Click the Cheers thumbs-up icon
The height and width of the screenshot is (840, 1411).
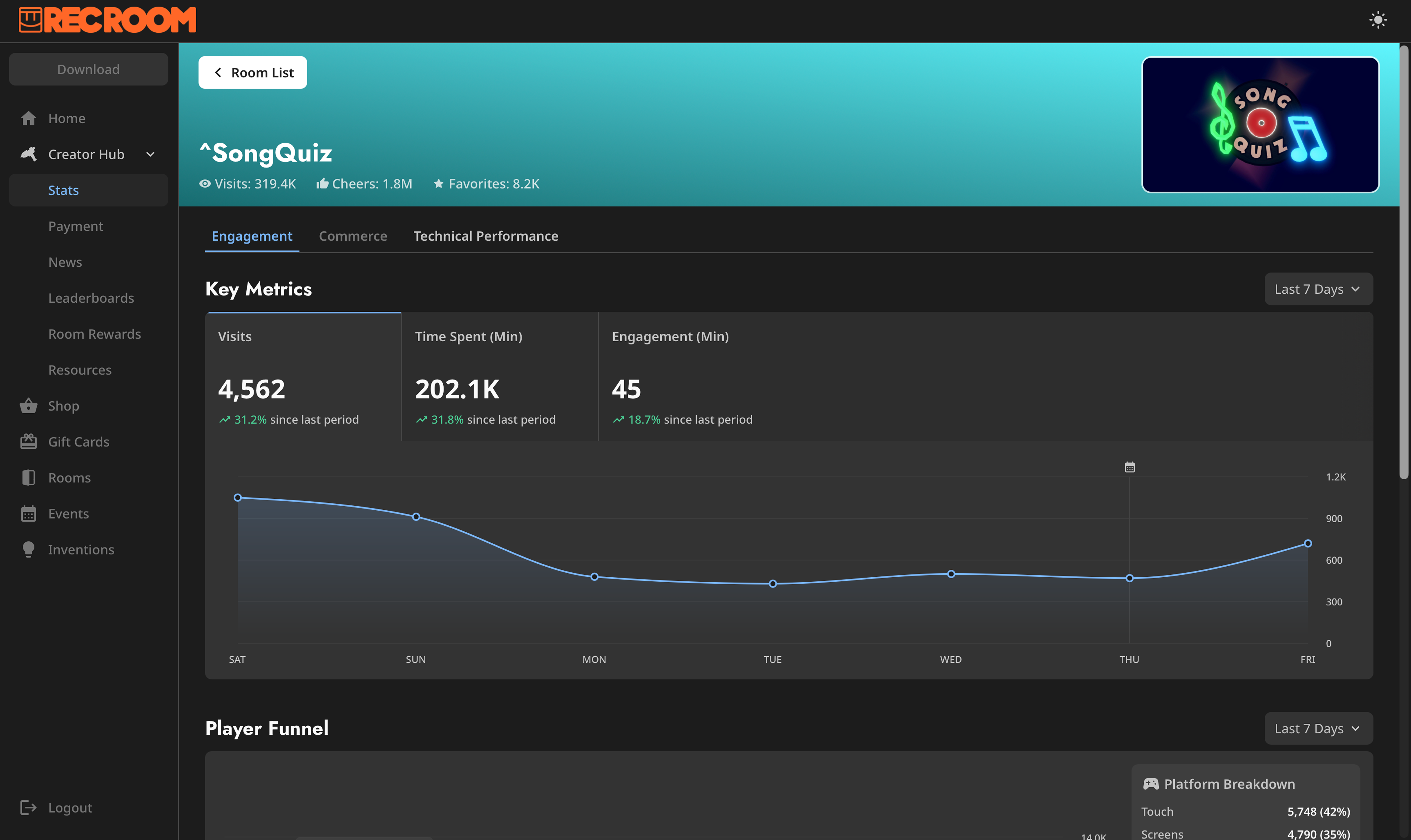point(322,183)
